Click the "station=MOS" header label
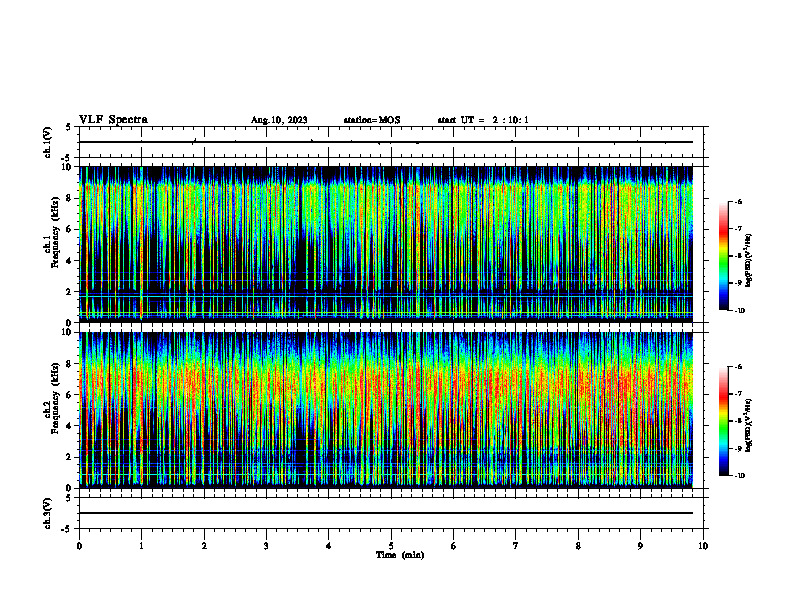Viewport: 792px width, 612px height. (372, 120)
